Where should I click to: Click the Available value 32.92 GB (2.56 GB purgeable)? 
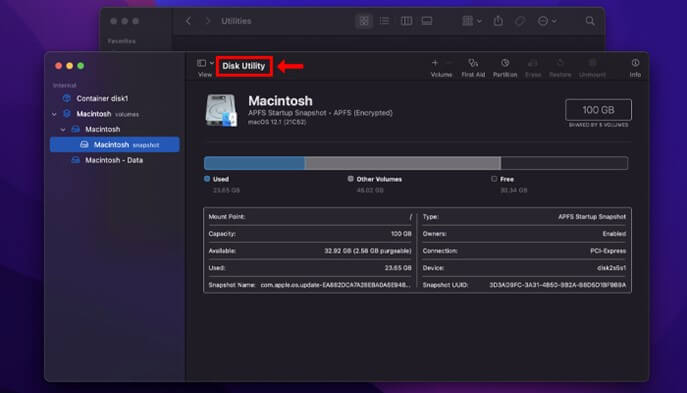(368, 251)
